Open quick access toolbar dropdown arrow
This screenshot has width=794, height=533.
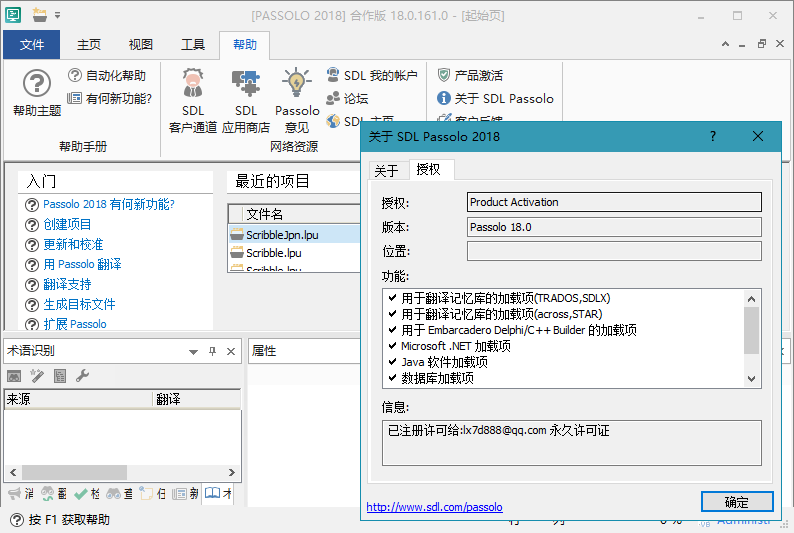tap(58, 15)
